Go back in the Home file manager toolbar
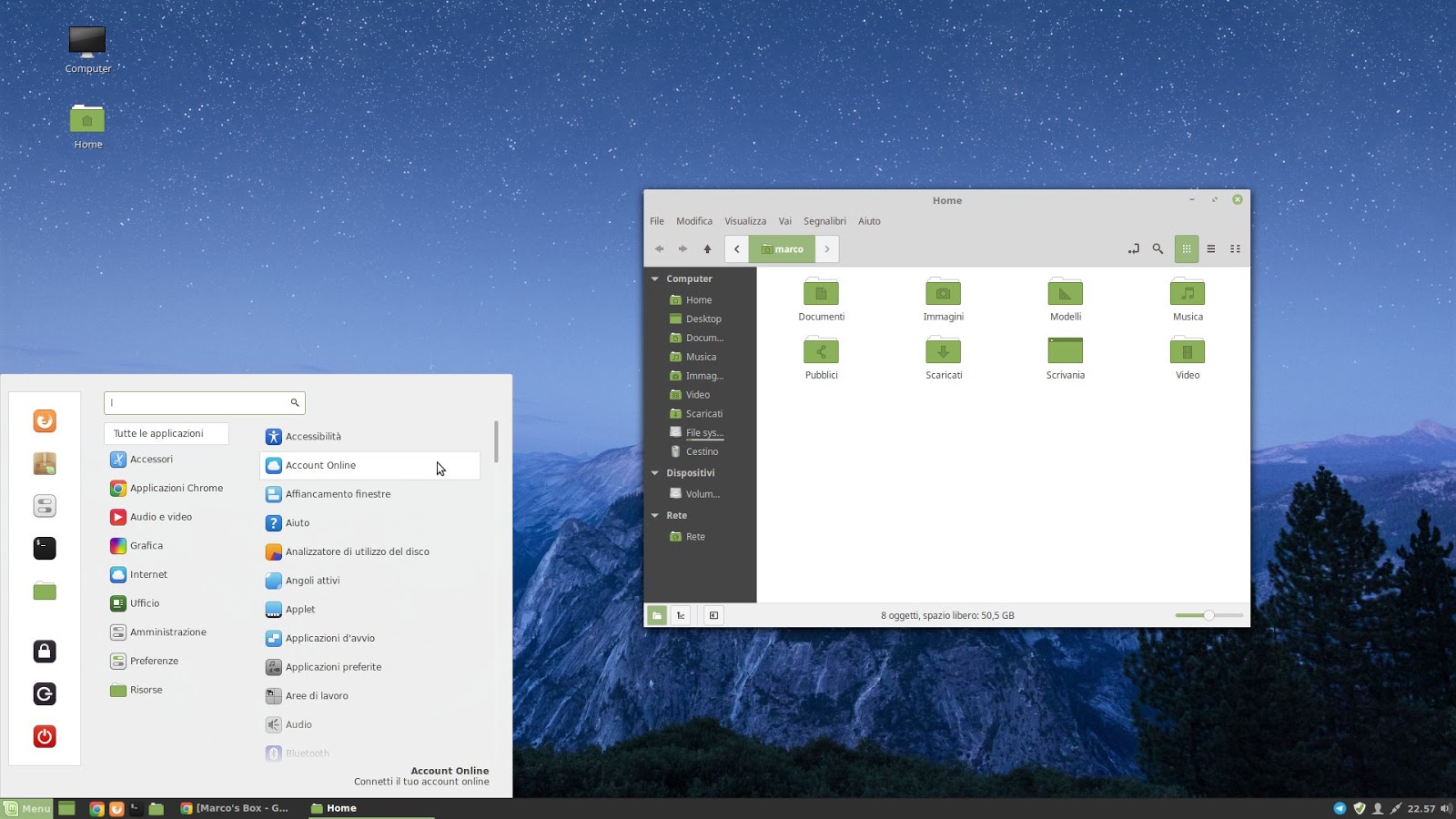The image size is (1456, 819). [659, 248]
